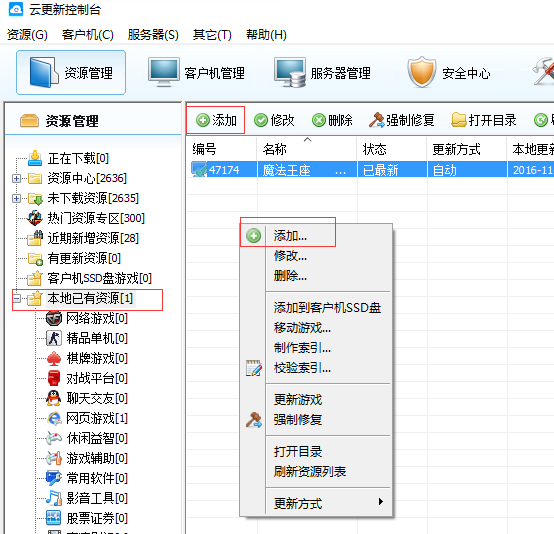
Task: Select the 魔法王座 resource row
Action: (370, 170)
